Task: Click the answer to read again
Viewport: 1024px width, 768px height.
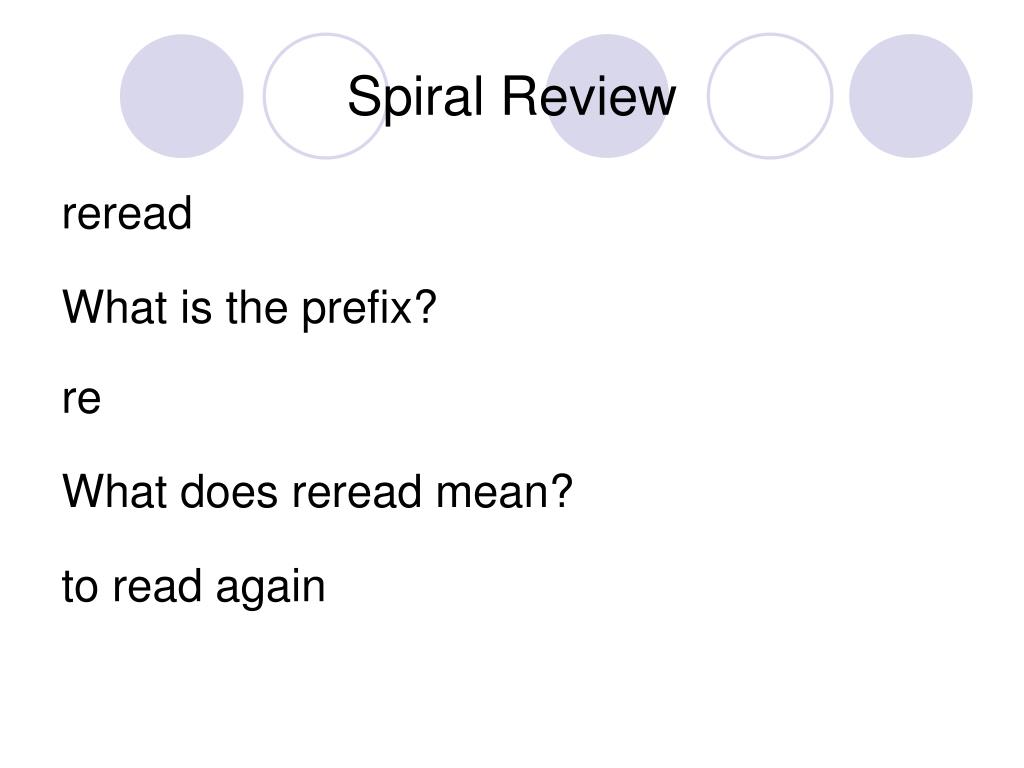Action: click(193, 586)
